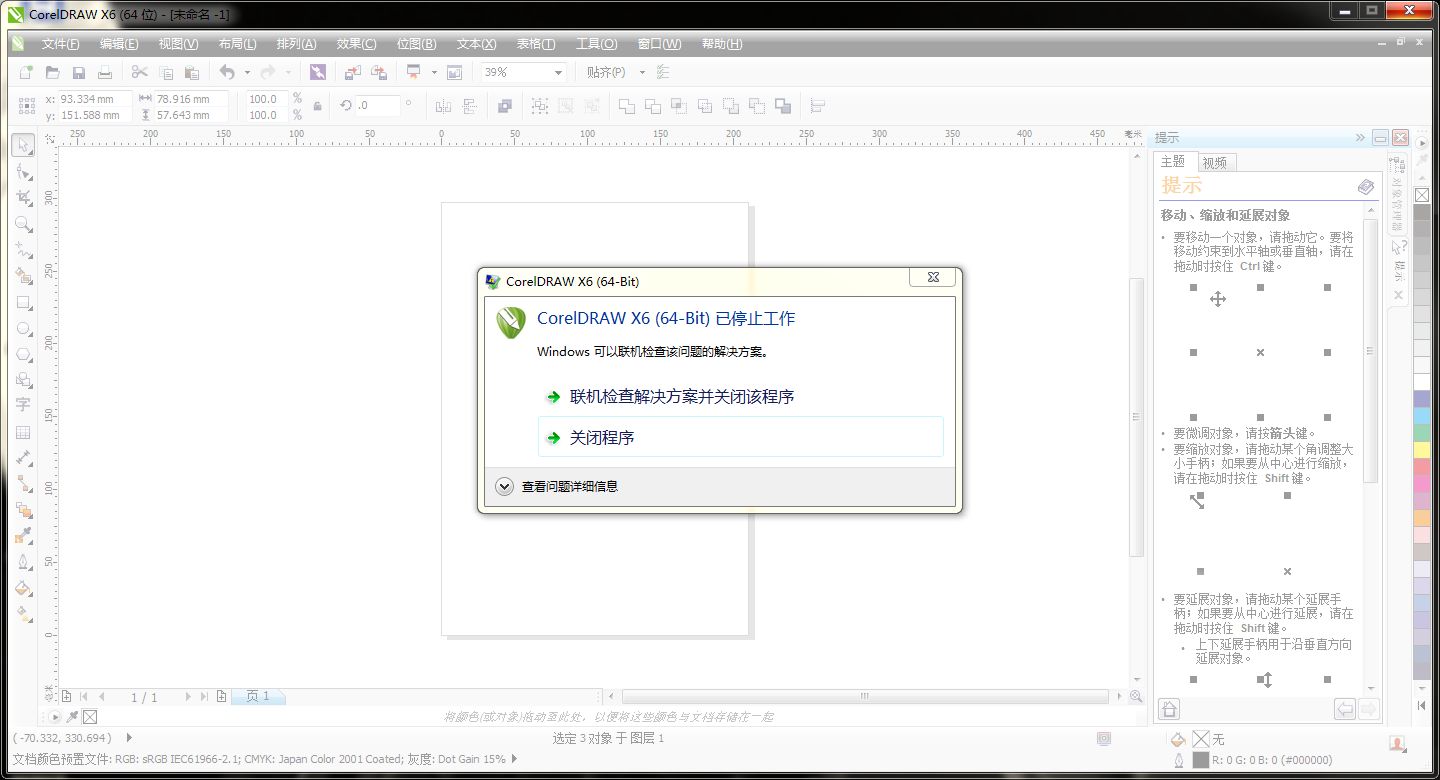Open the 效果(C) menu
Image resolution: width=1440 pixels, height=780 pixels.
357,44
